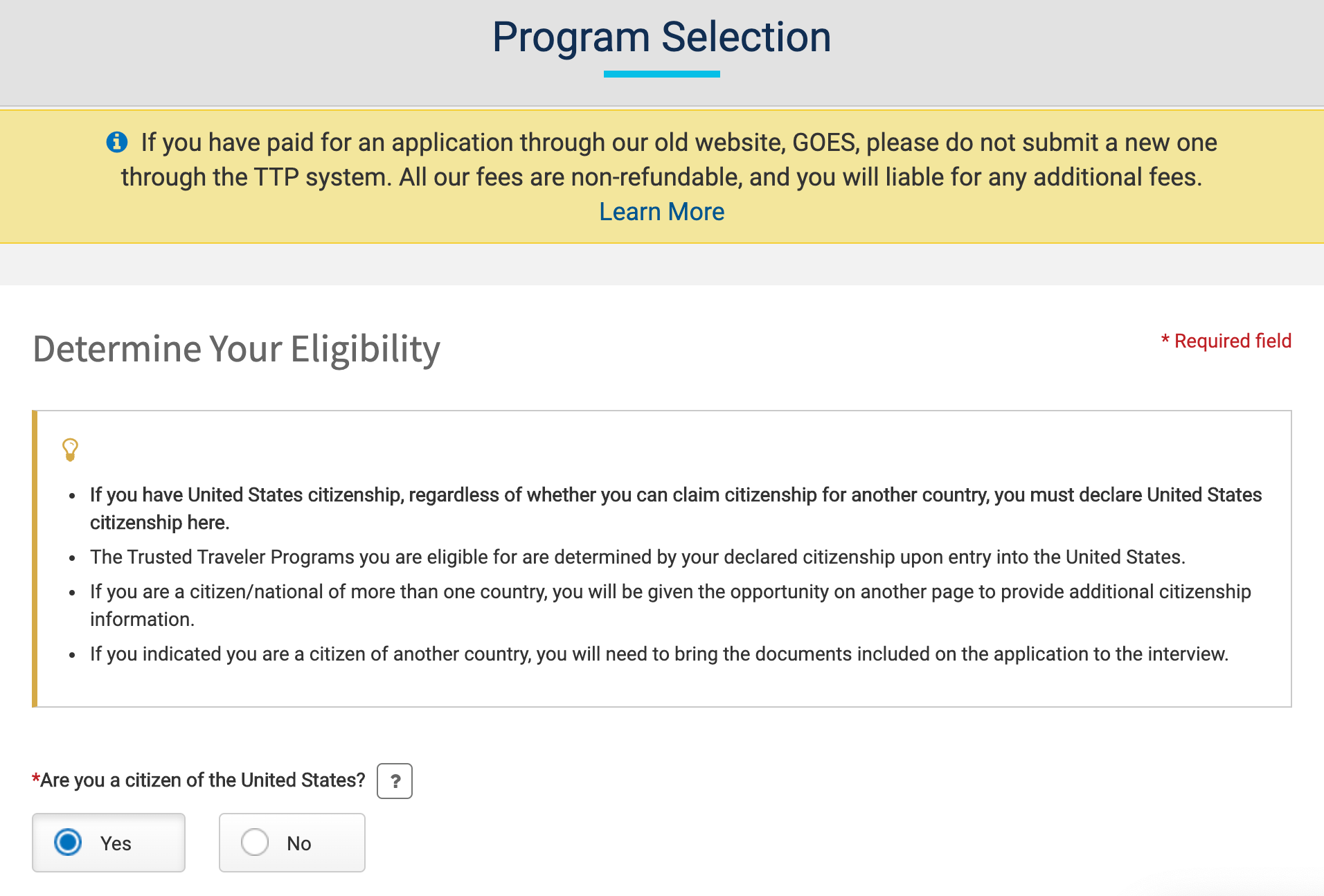The height and width of the screenshot is (896, 1324).
Task: Select the Yes radio button
Action: pos(68,843)
